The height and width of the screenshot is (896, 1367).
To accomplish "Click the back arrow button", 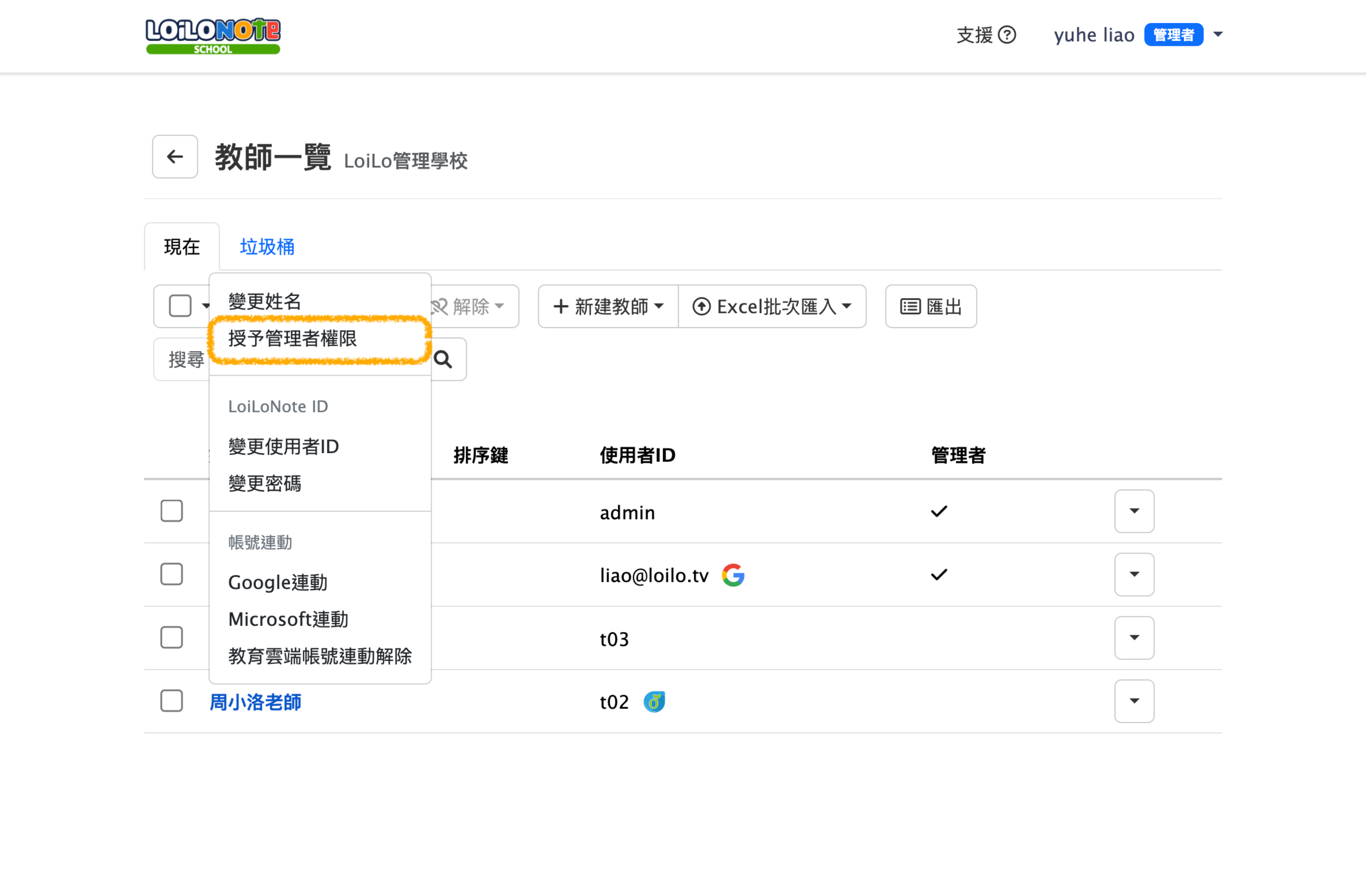I will click(x=175, y=157).
